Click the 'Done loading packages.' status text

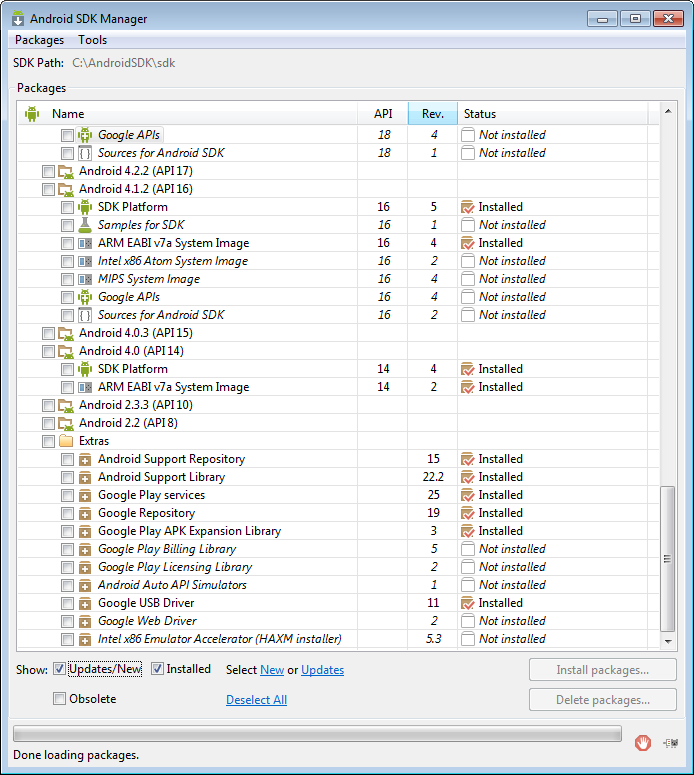pyautogui.click(x=76, y=755)
